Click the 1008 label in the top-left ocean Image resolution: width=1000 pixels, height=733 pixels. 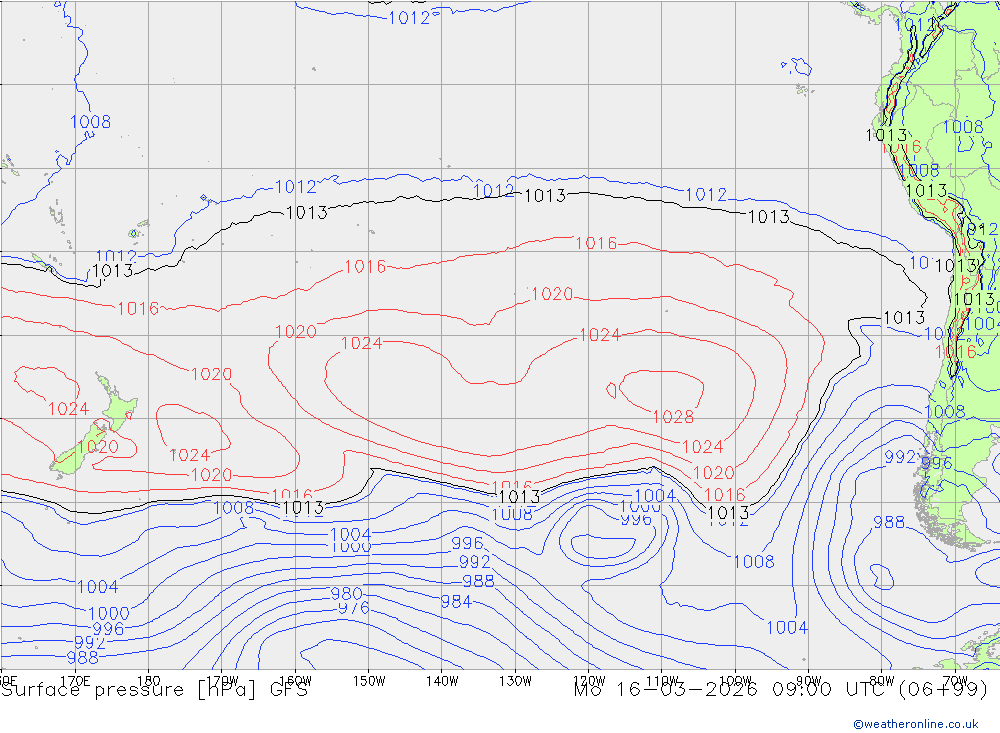tap(90, 122)
